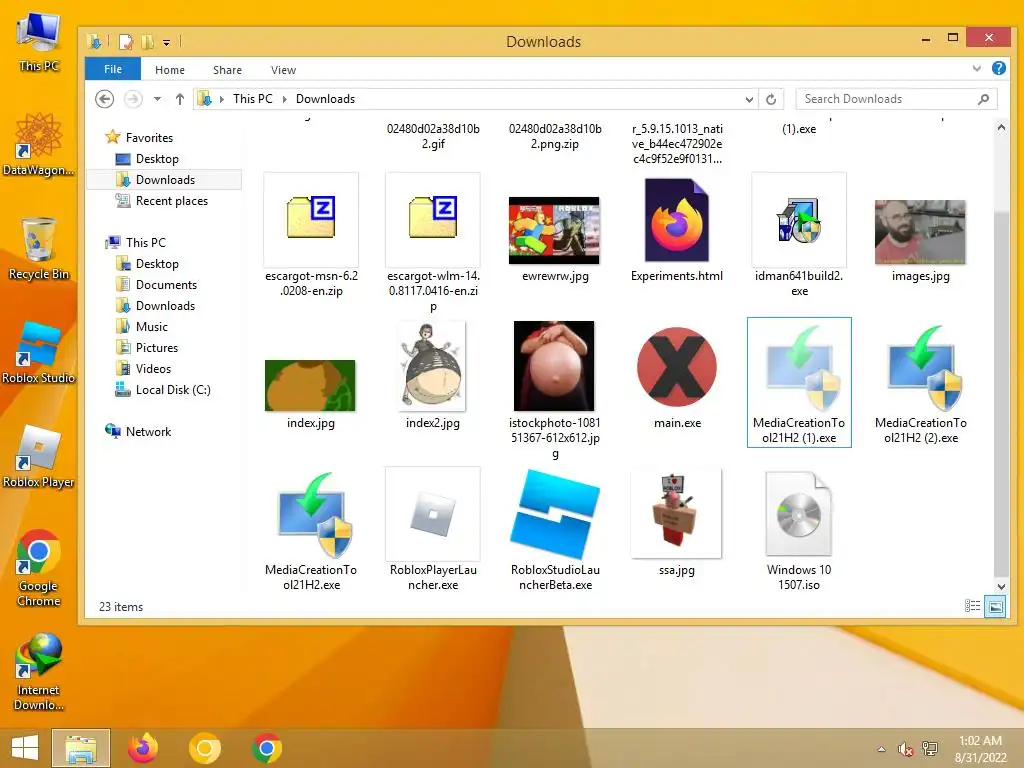Screen dimensions: 1024x768
Task: Open Desktop under Favorites
Action: click(157, 159)
